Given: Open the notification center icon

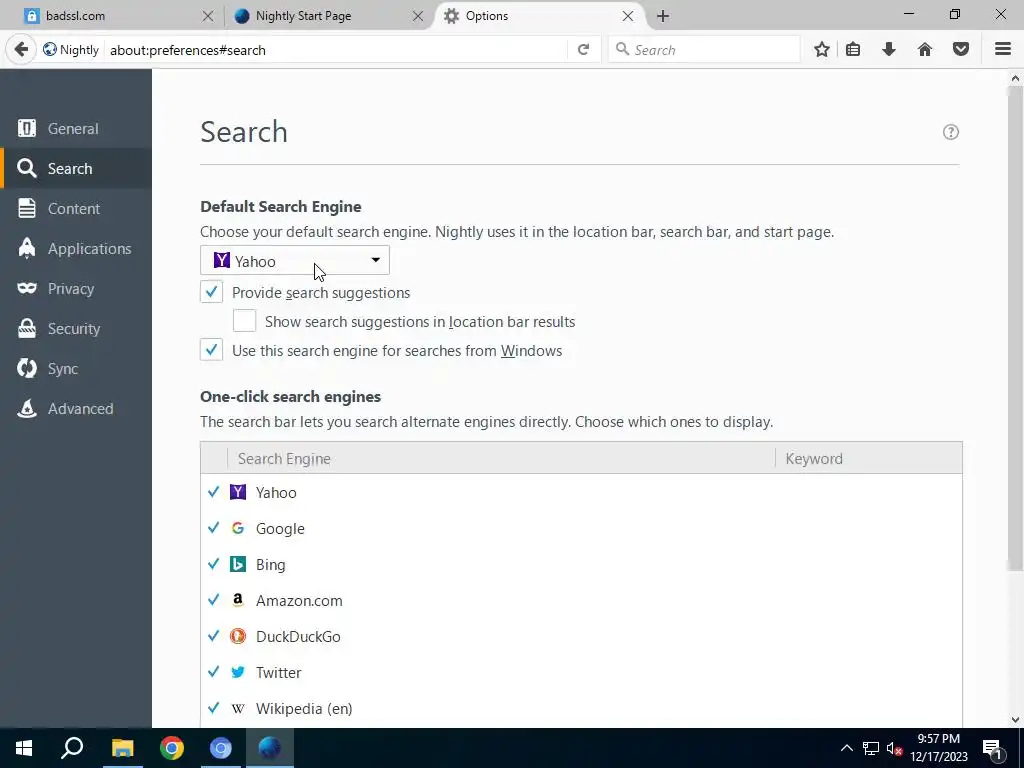Looking at the screenshot, I should click(992, 748).
